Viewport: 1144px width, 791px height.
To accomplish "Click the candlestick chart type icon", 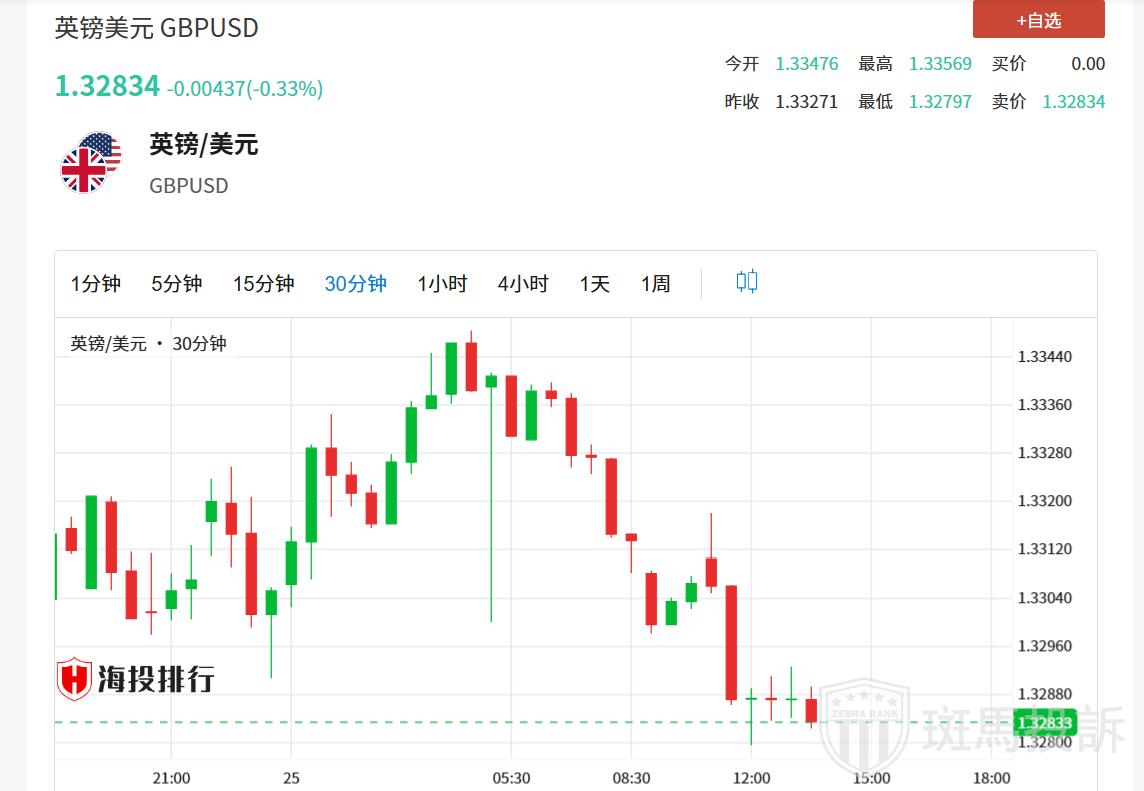I will coord(747,282).
